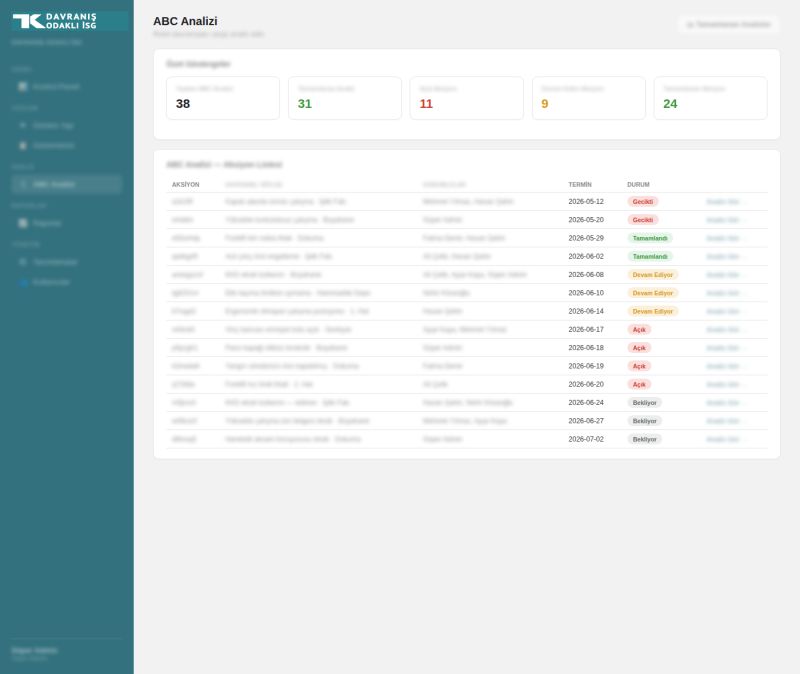Open the row link for the 2026-06-10 action
This screenshot has height=674, width=800.
click(725, 293)
